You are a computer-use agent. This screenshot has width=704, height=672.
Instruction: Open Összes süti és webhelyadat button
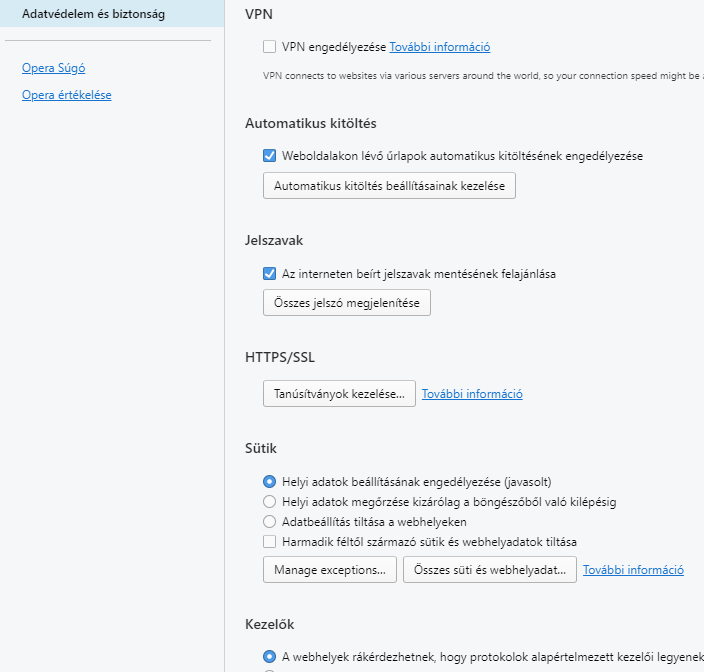coord(489,570)
